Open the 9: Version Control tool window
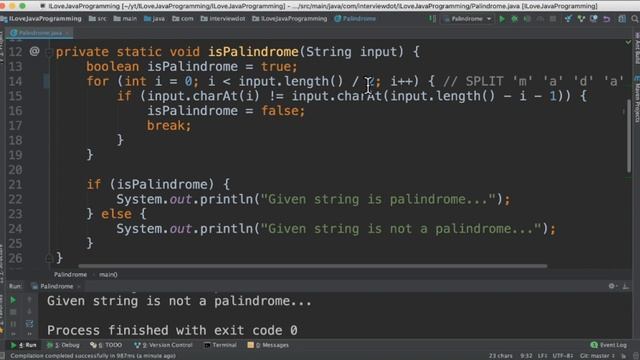Screen dimensions: 640x360 click(163, 345)
